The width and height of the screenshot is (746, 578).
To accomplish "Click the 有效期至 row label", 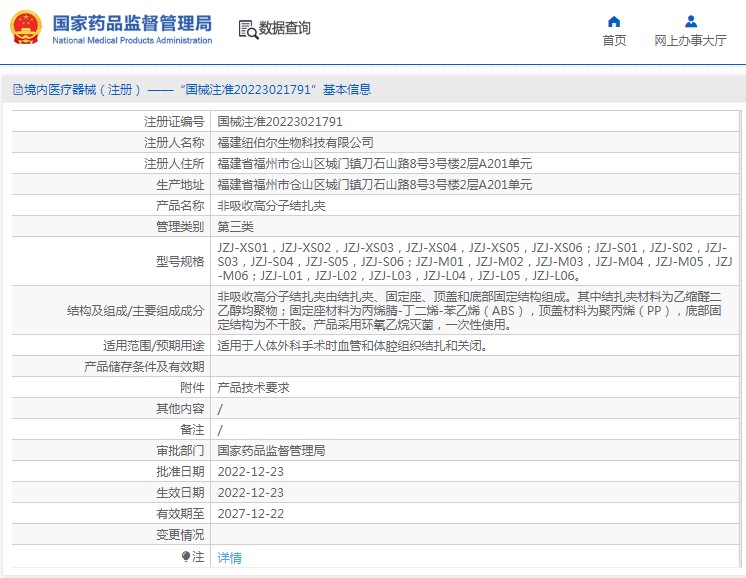I will click(x=180, y=514).
